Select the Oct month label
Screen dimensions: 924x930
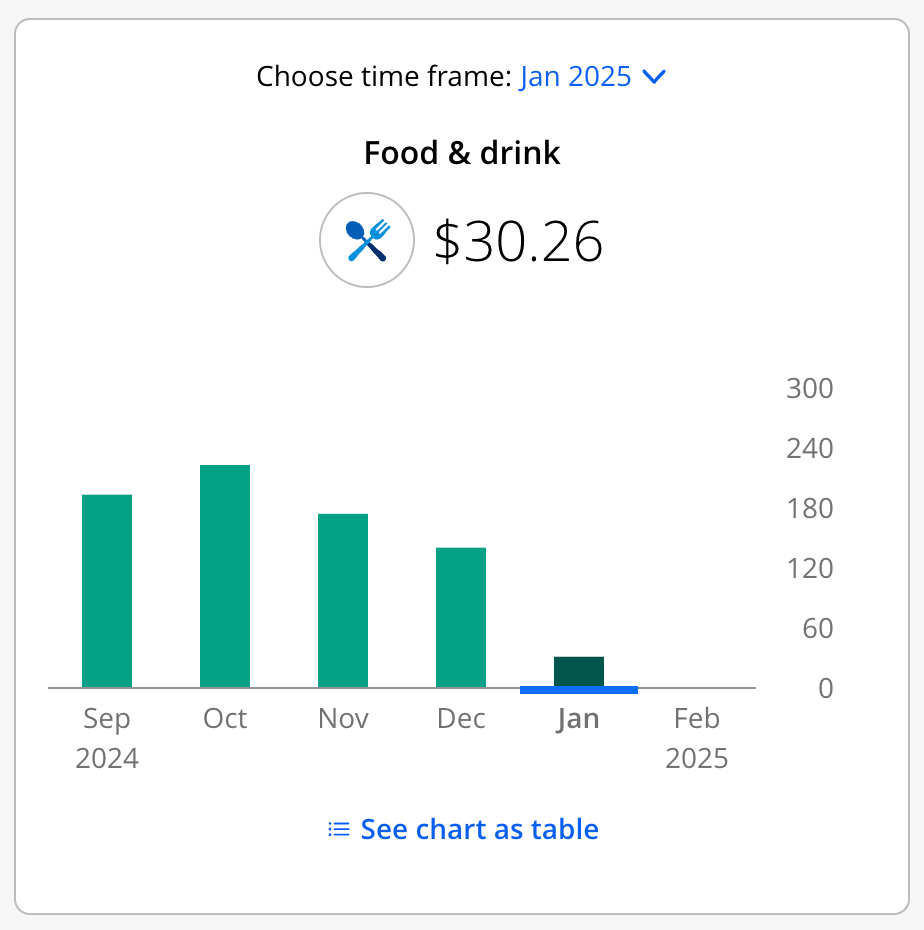pos(225,719)
